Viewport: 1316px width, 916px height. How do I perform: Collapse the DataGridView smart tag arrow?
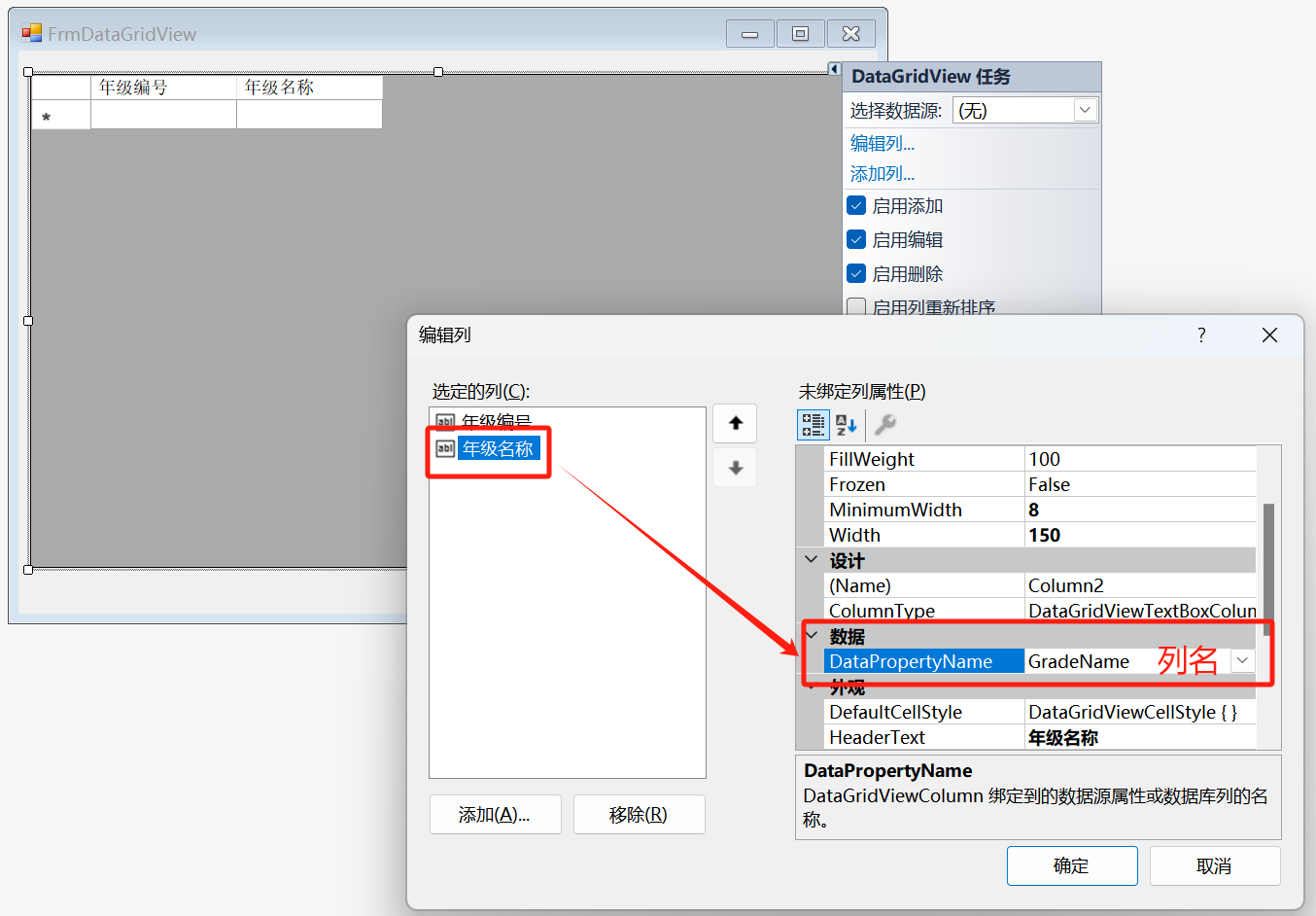tap(834, 69)
